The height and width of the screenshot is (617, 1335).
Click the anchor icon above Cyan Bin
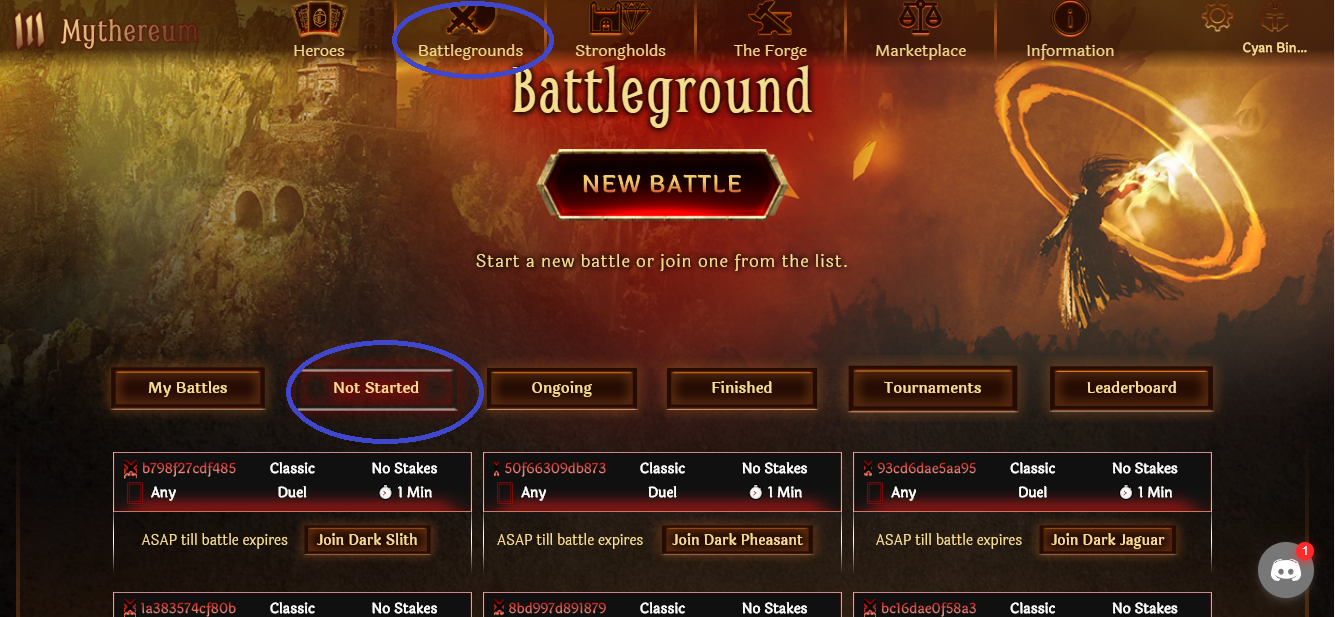click(x=1275, y=18)
